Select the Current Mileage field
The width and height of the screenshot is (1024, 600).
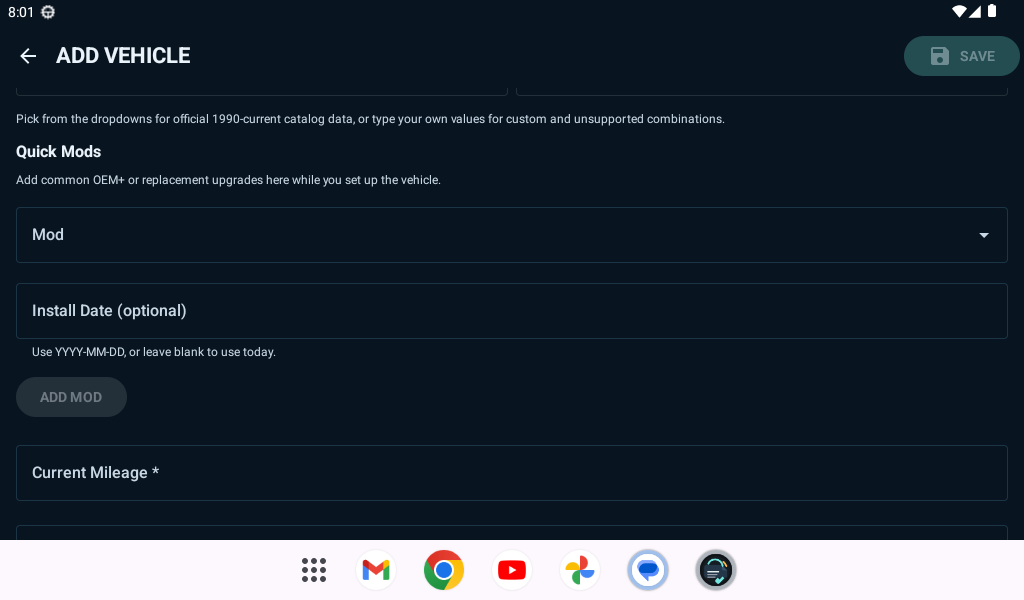point(512,472)
